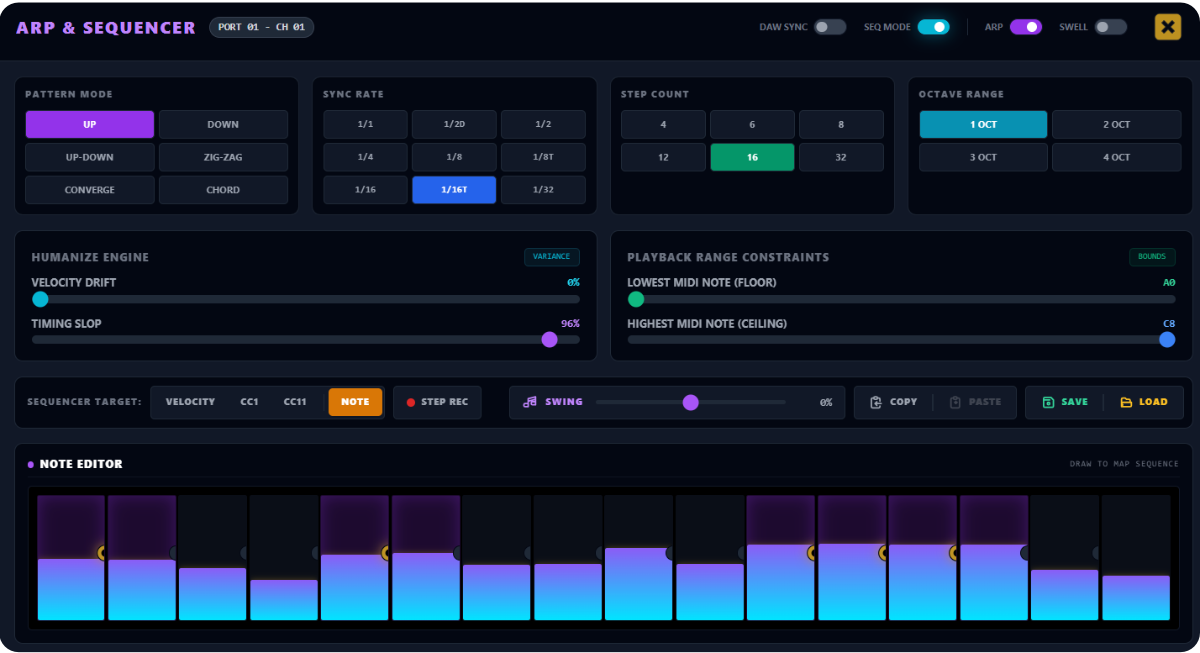Set sync rate to 1/2D
This screenshot has height=653, width=1200.
click(x=454, y=124)
